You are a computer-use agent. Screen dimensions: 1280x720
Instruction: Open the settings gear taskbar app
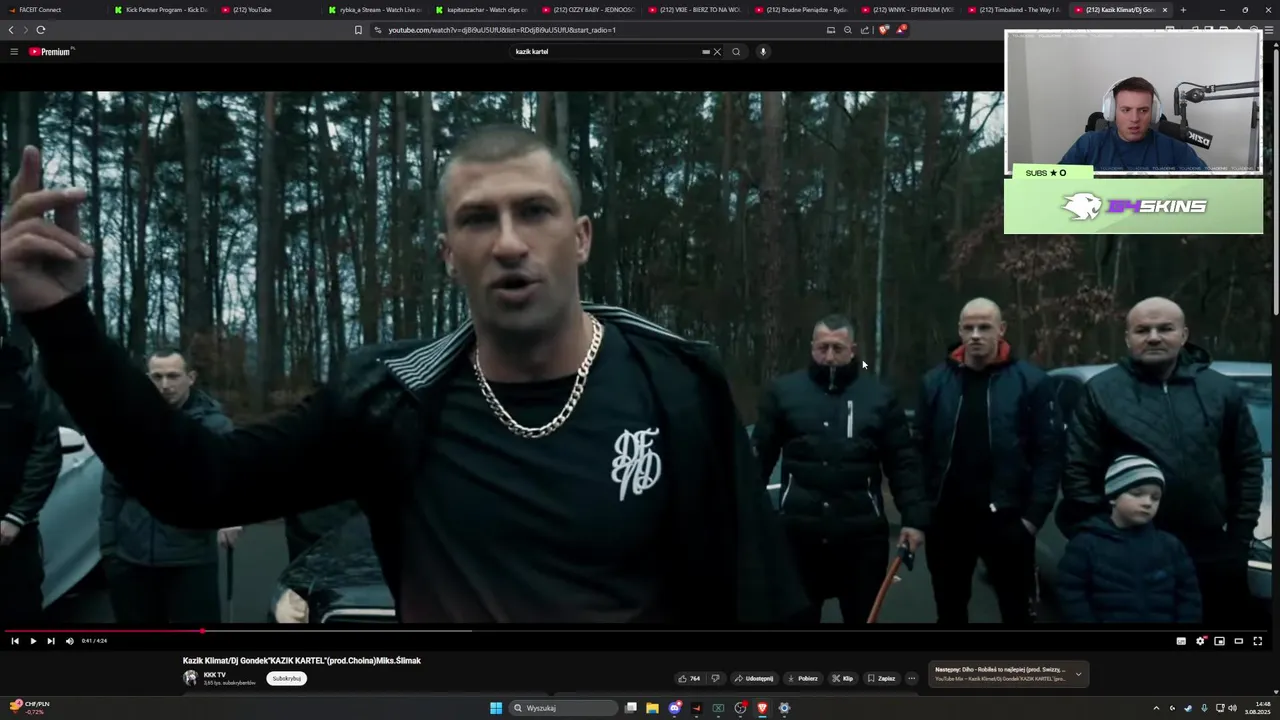click(784, 708)
